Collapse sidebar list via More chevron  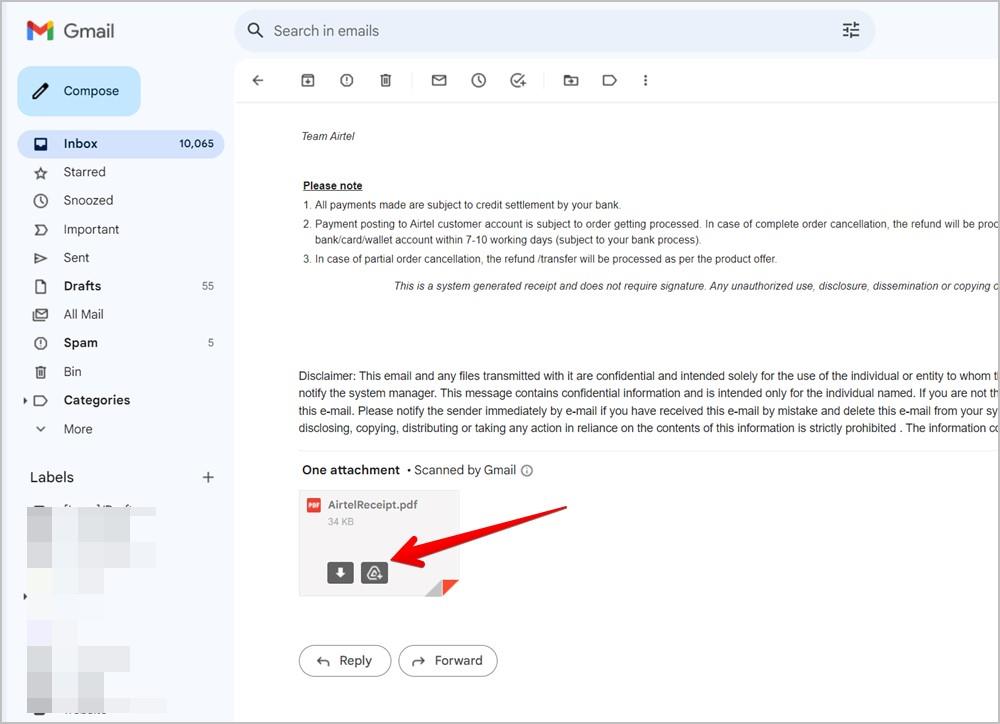tap(40, 429)
